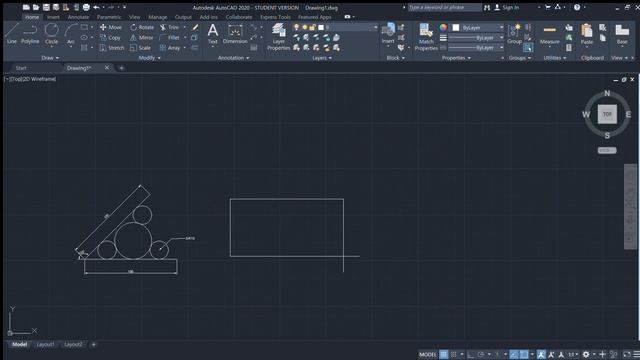Click the Group tool
Screen dimensions: 640x360
(x=514, y=33)
